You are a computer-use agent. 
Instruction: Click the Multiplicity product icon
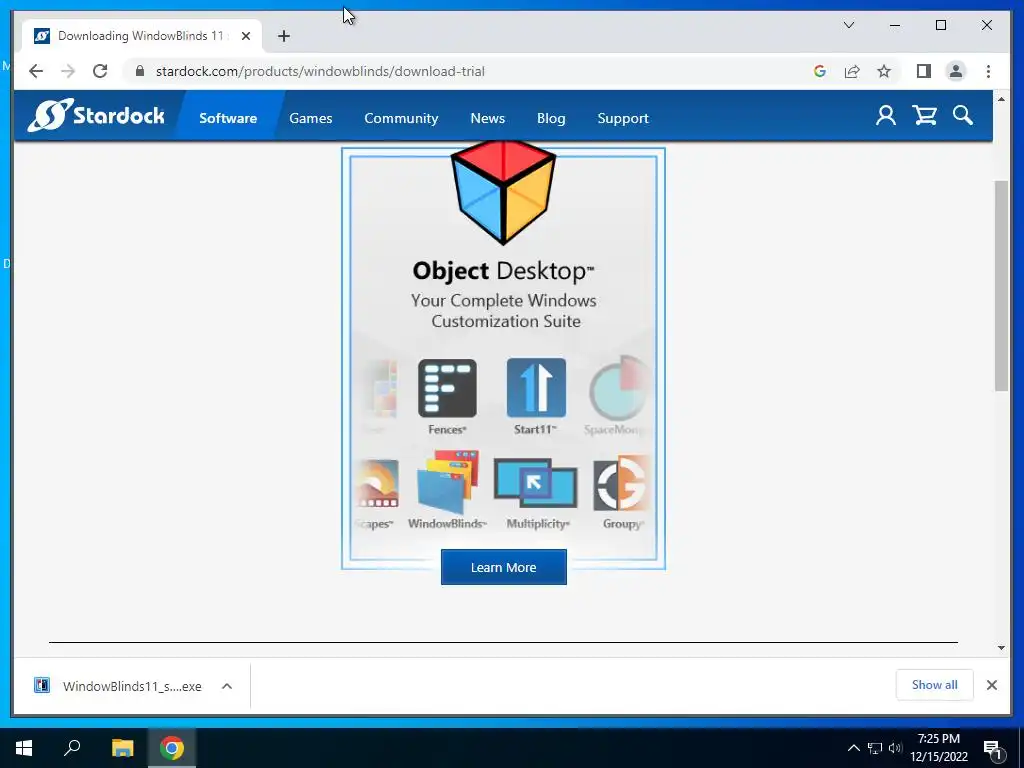(x=536, y=483)
